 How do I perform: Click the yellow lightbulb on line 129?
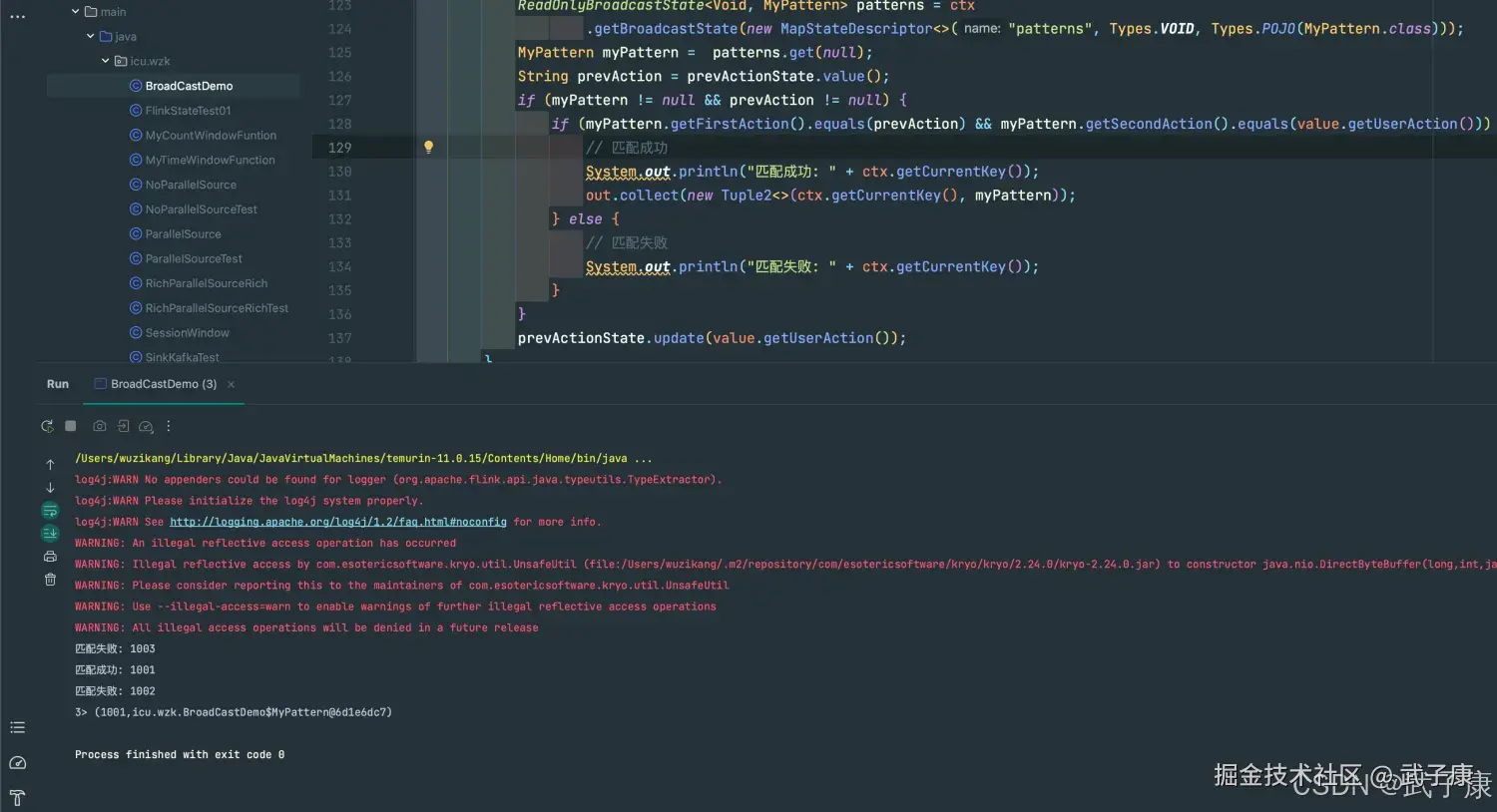[429, 148]
